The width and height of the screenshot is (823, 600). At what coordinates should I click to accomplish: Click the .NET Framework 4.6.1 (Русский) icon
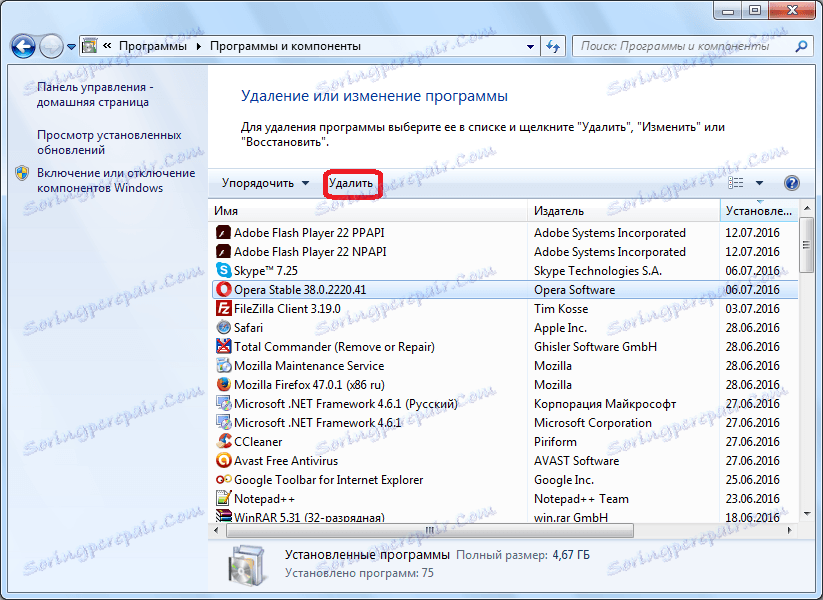[x=224, y=404]
